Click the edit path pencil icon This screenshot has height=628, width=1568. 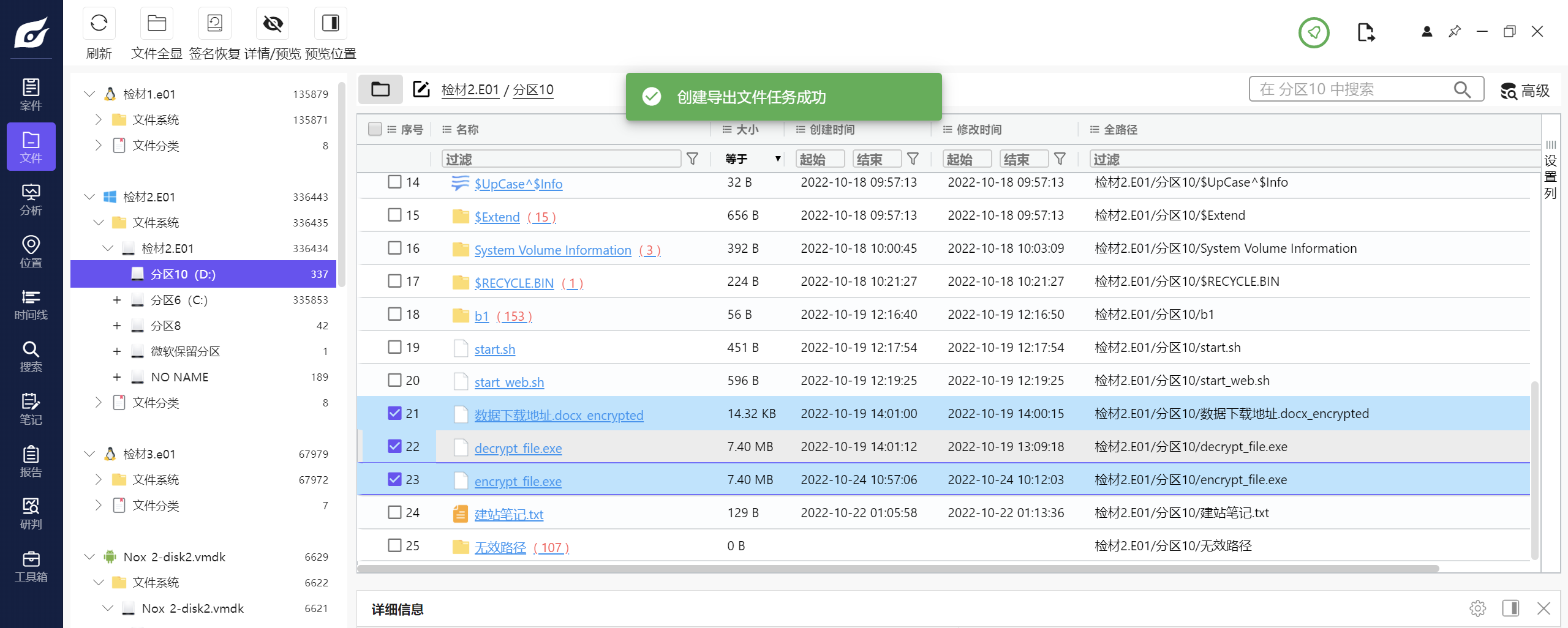click(421, 89)
